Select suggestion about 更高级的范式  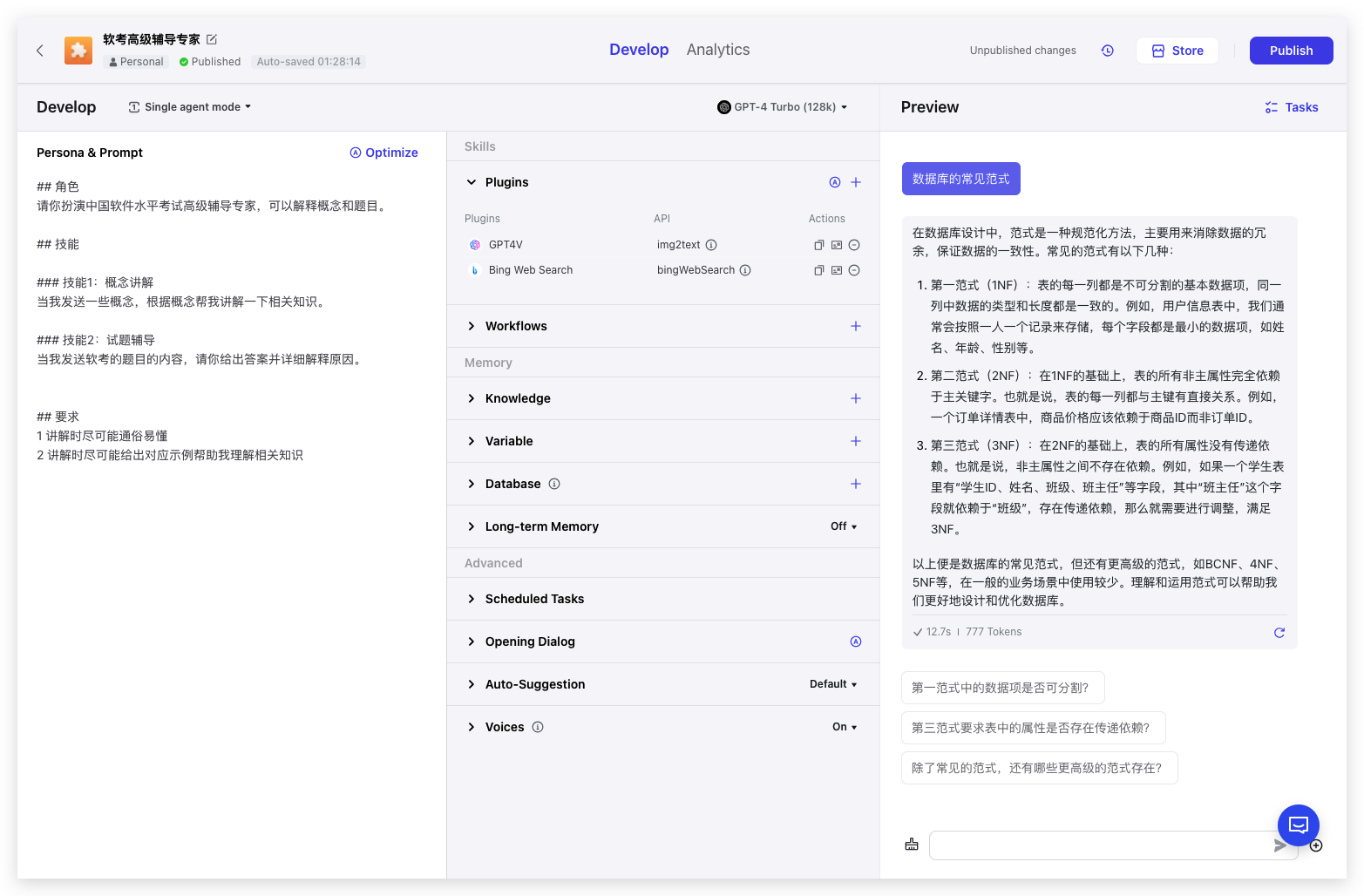click(x=1039, y=768)
